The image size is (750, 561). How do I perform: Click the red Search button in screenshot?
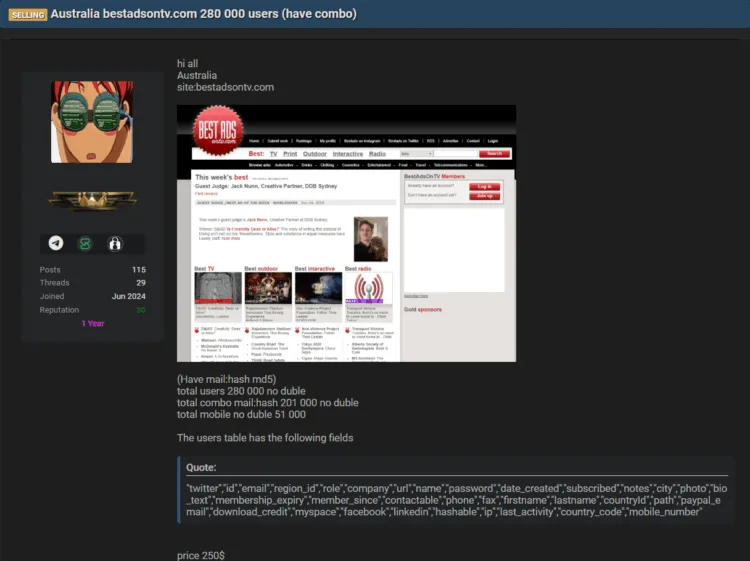point(494,154)
